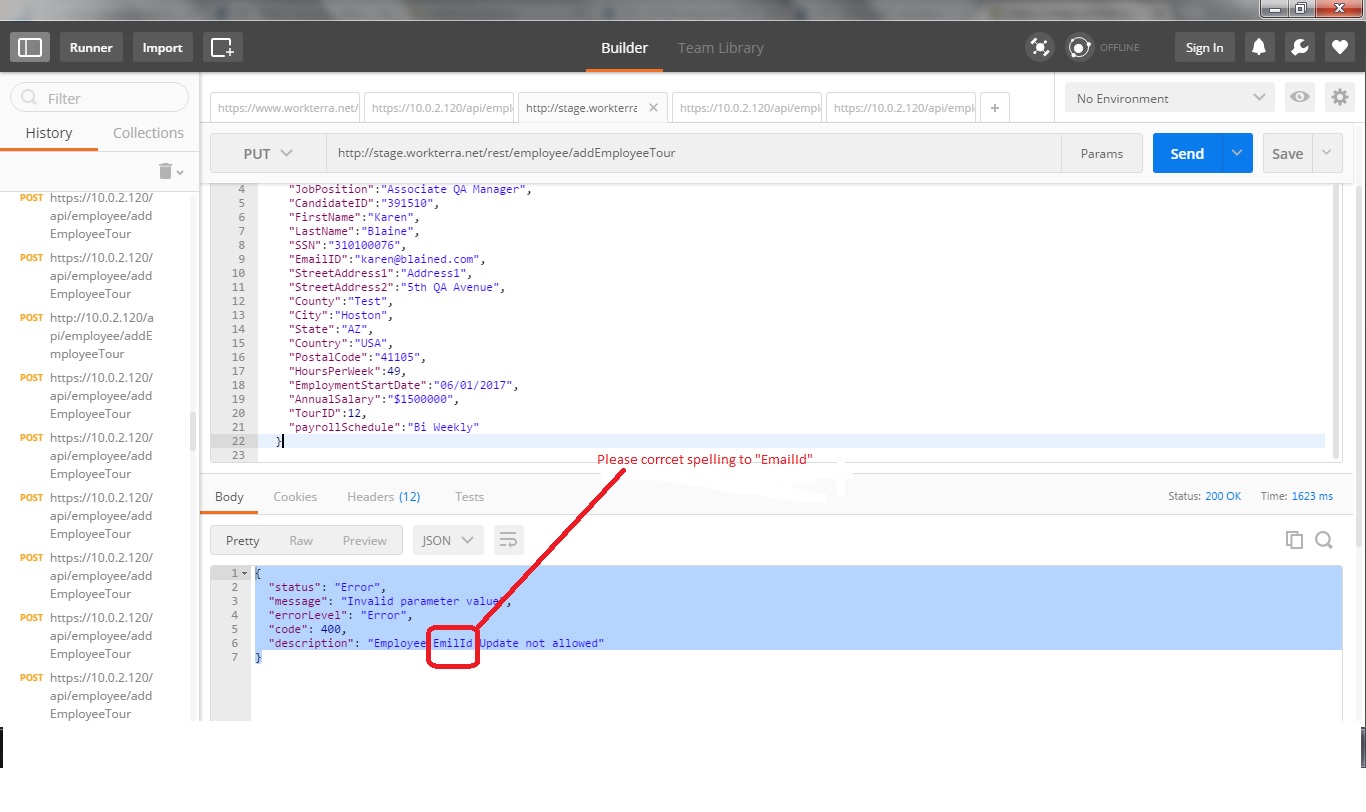Image resolution: width=1366 pixels, height=812 pixels.
Task: Open the Send button dropdown arrow
Action: coord(1237,154)
